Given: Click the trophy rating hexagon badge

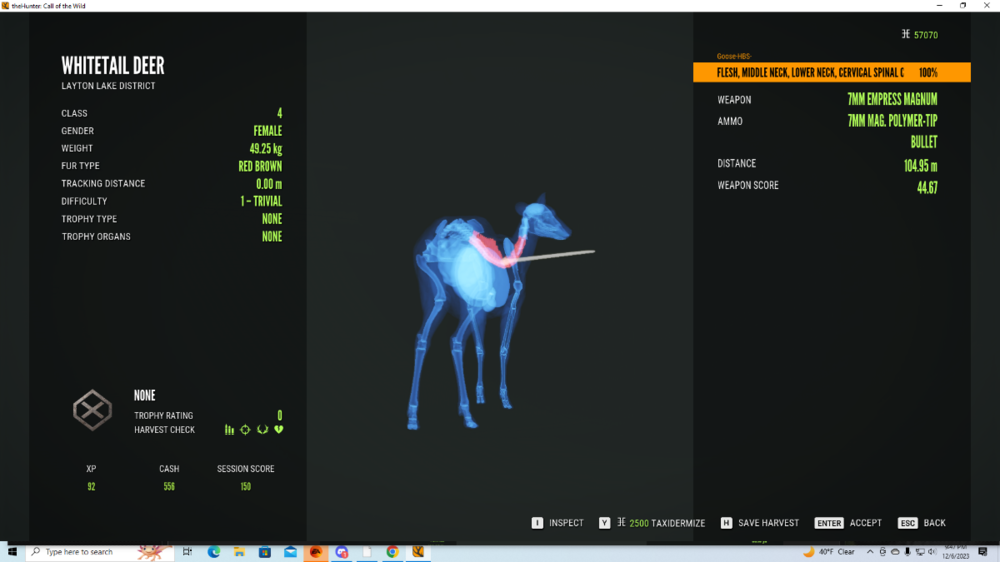Looking at the screenshot, I should pos(92,410).
